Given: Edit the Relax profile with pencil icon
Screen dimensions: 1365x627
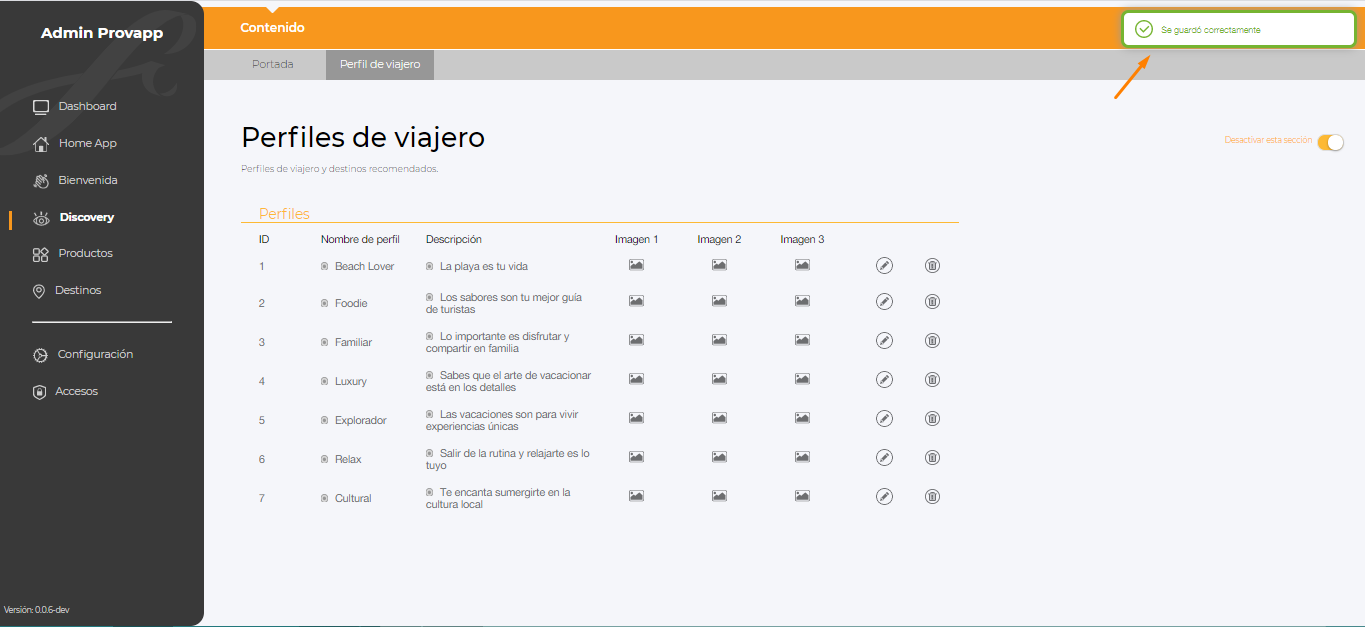Looking at the screenshot, I should point(884,458).
